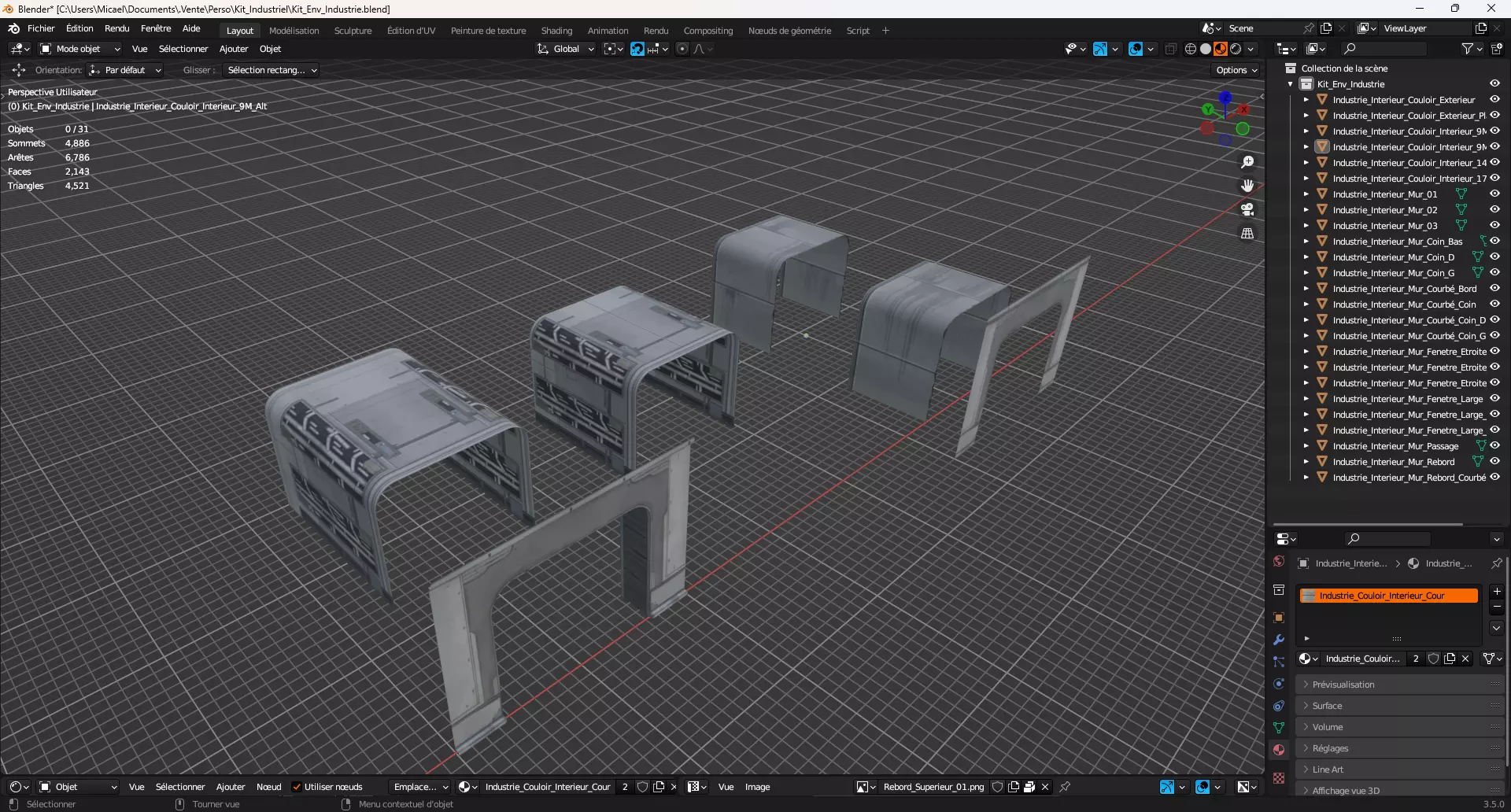
Task: Expand the Réglages panel
Action: click(1400, 748)
